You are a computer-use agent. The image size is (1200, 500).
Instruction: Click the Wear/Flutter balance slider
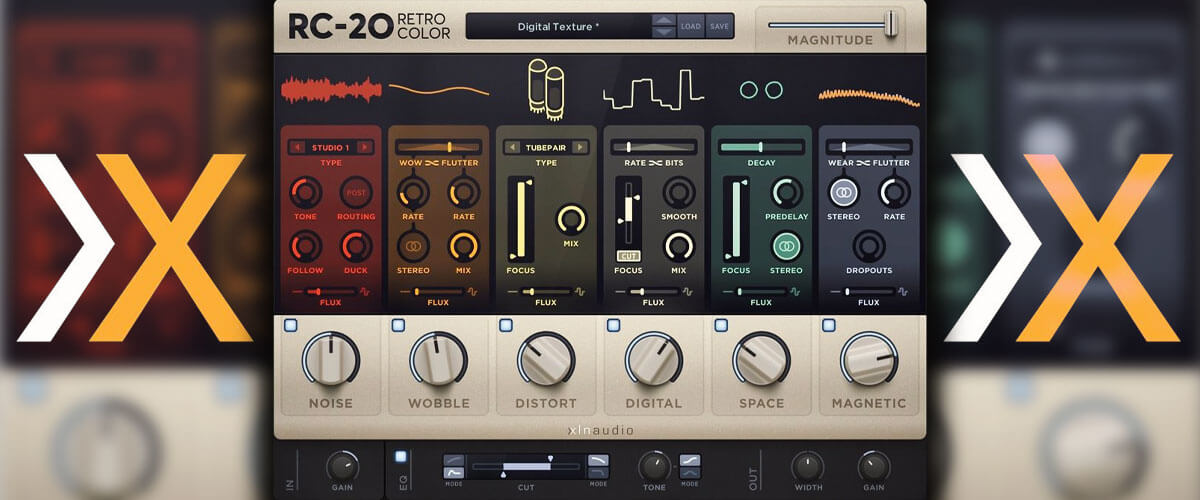tap(869, 146)
